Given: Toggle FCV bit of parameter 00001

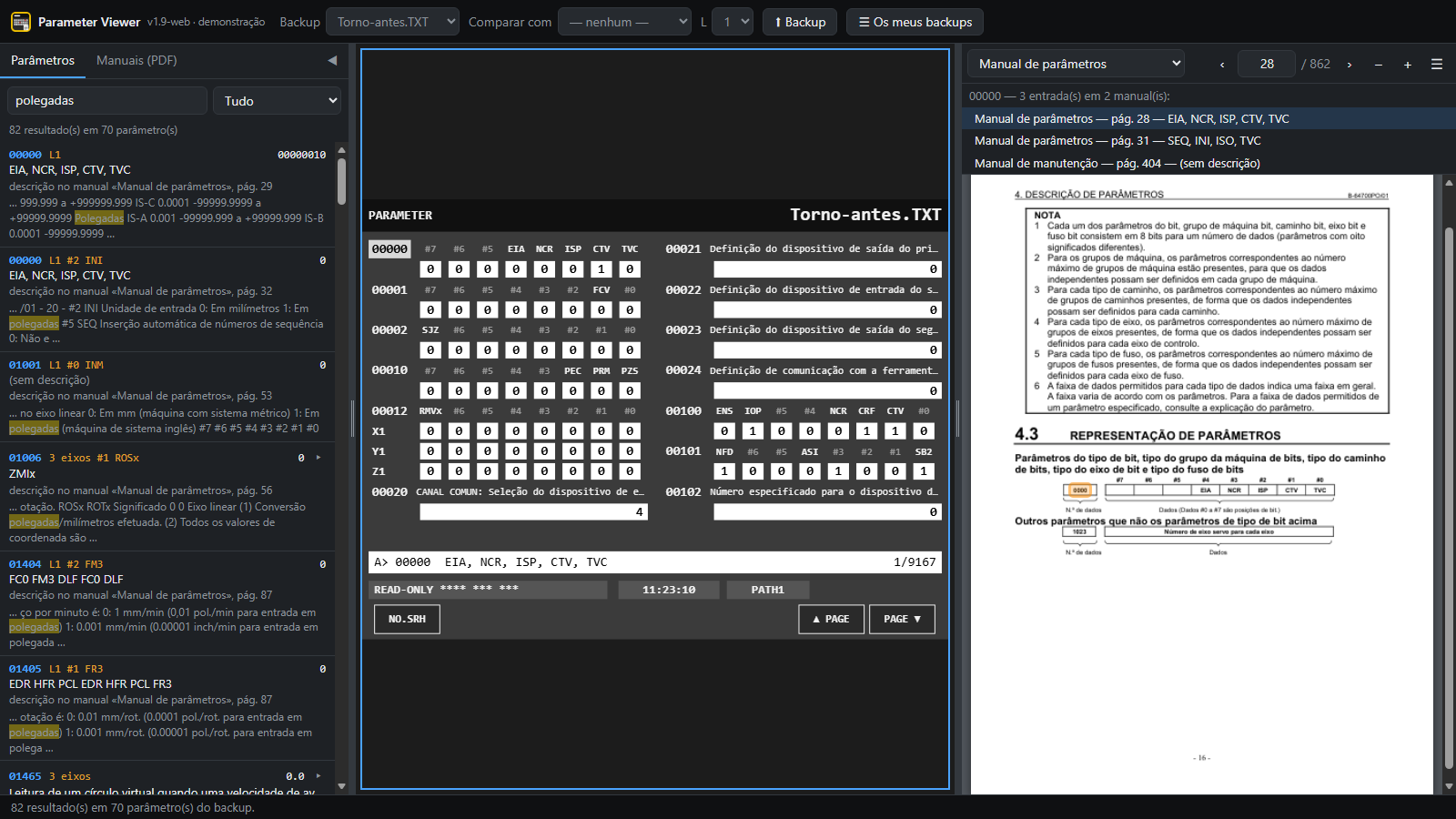Looking at the screenshot, I should click(x=601, y=310).
